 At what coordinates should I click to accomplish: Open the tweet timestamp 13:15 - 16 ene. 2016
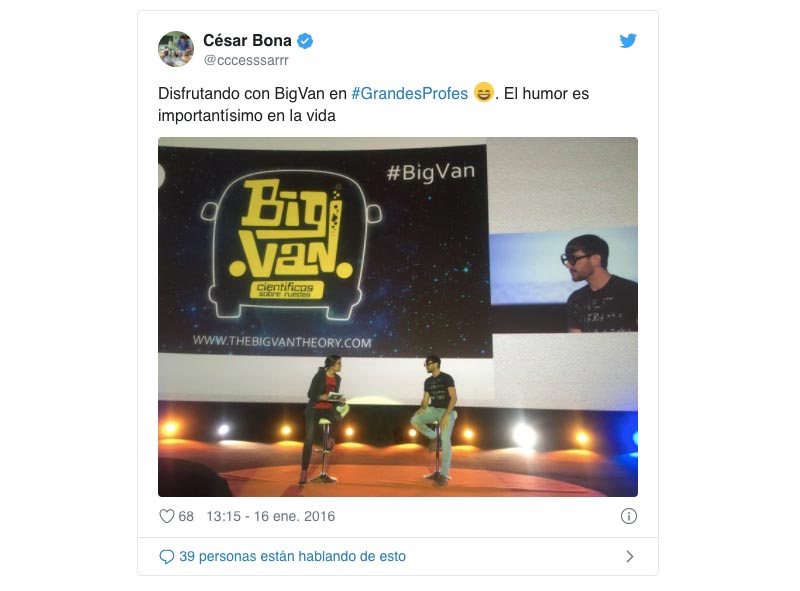point(270,516)
